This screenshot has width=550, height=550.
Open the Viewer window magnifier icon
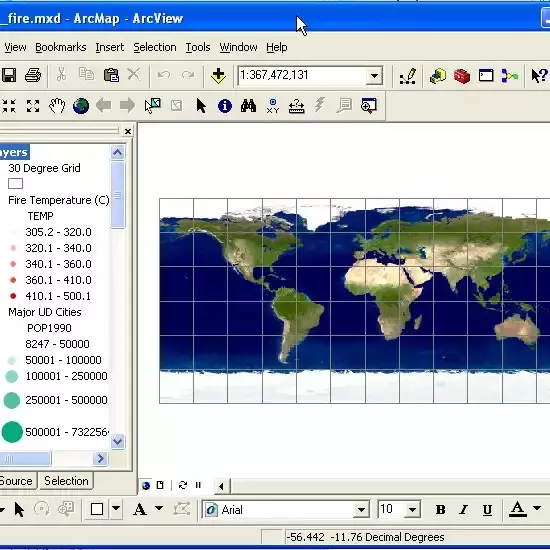point(368,106)
